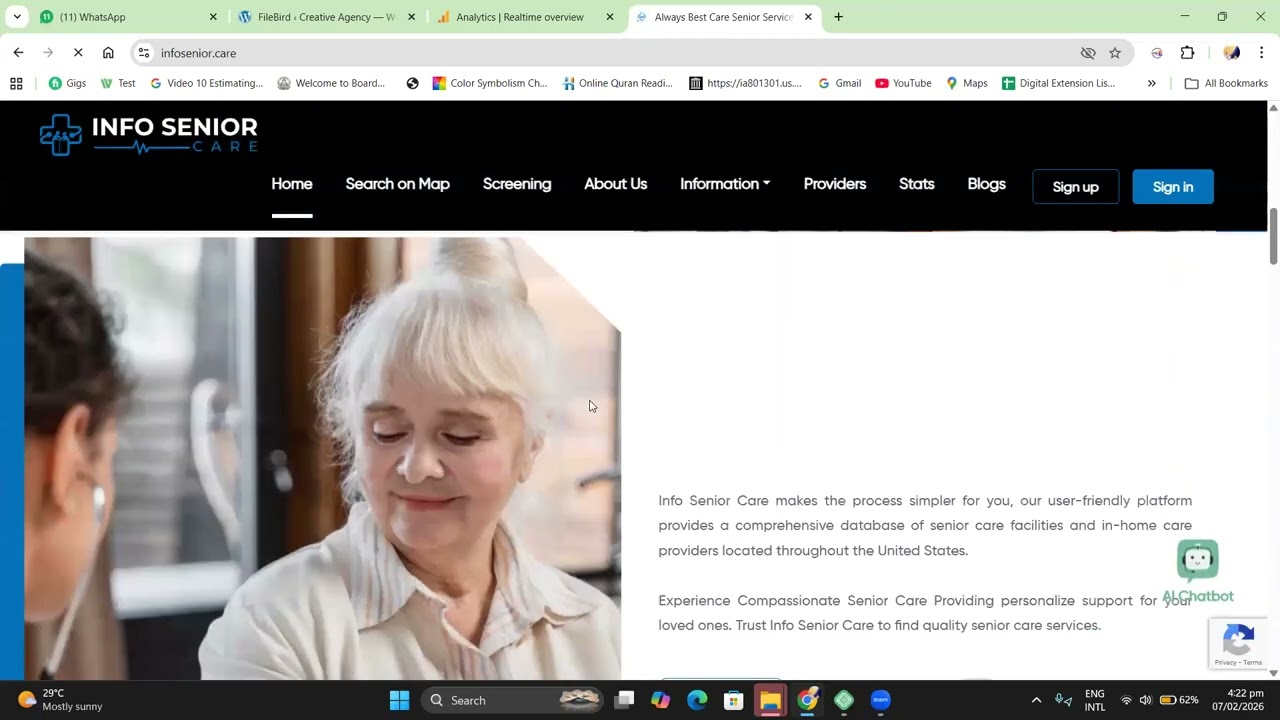
Task: Open the Extensions puzzle-piece menu
Action: 1188,53
